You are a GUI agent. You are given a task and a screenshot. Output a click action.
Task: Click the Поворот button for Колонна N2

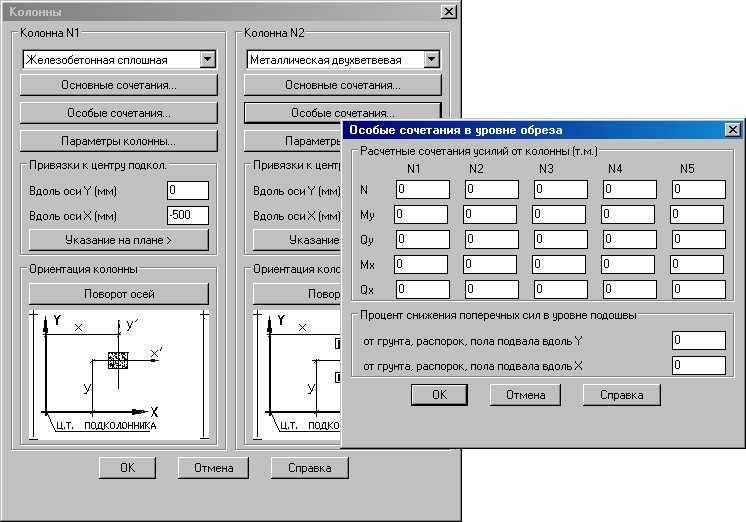point(297,294)
